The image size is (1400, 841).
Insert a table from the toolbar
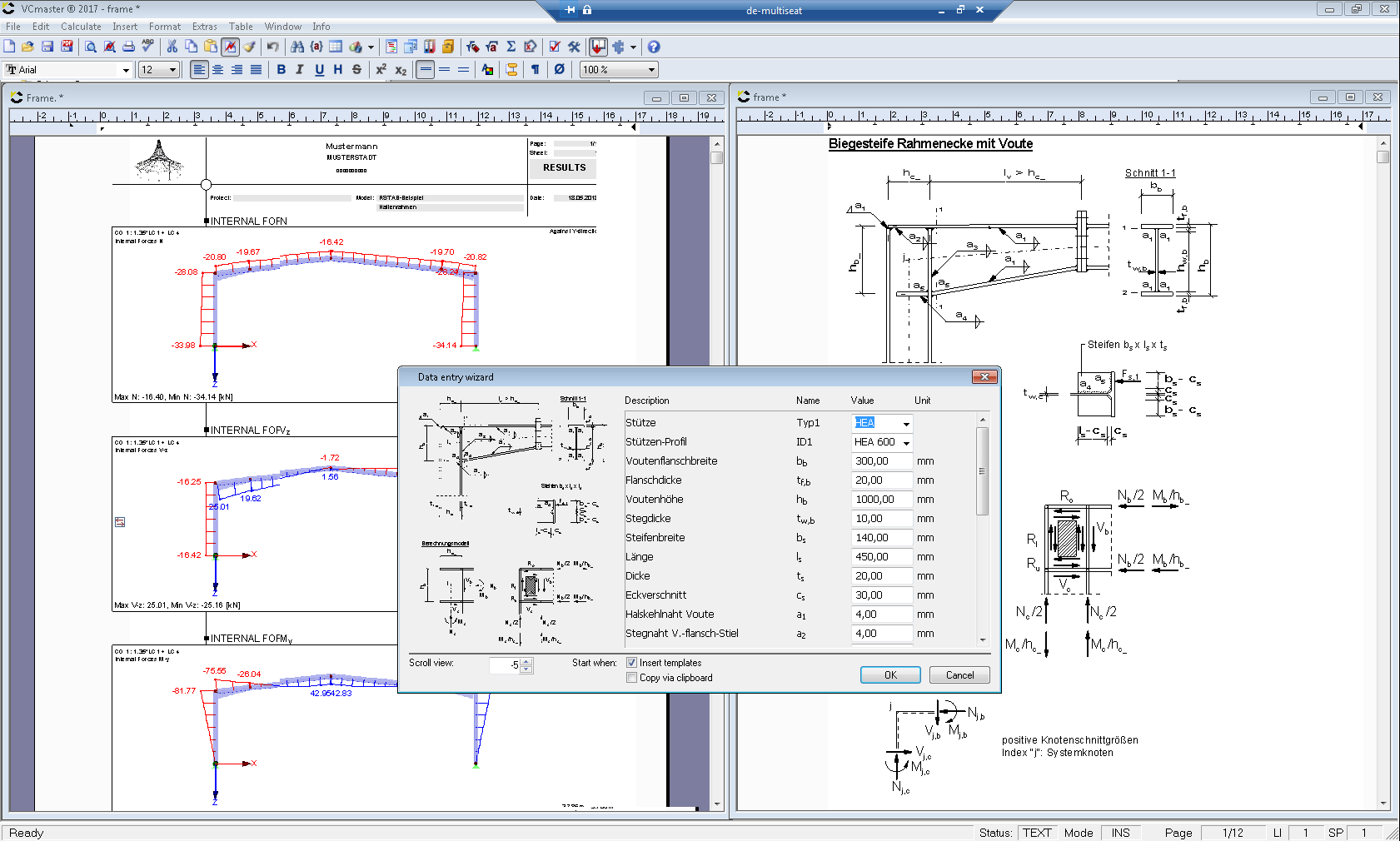point(335,47)
